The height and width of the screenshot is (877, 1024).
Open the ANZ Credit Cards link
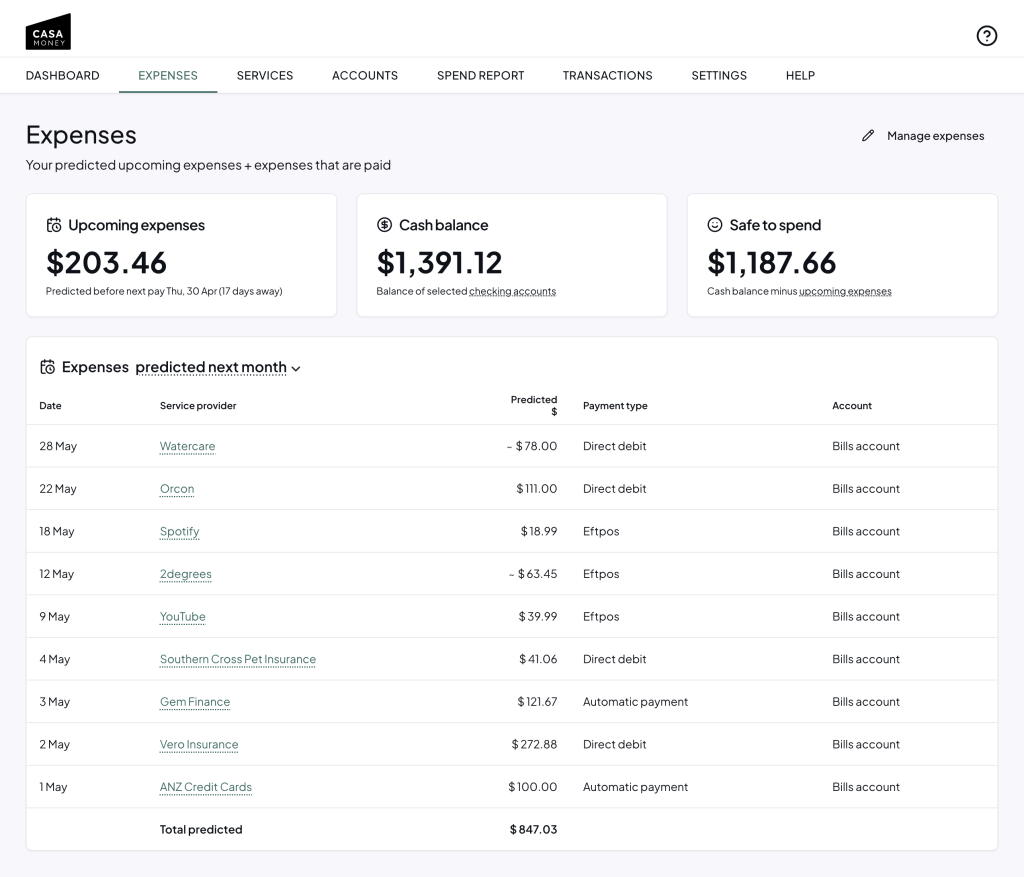(x=205, y=787)
